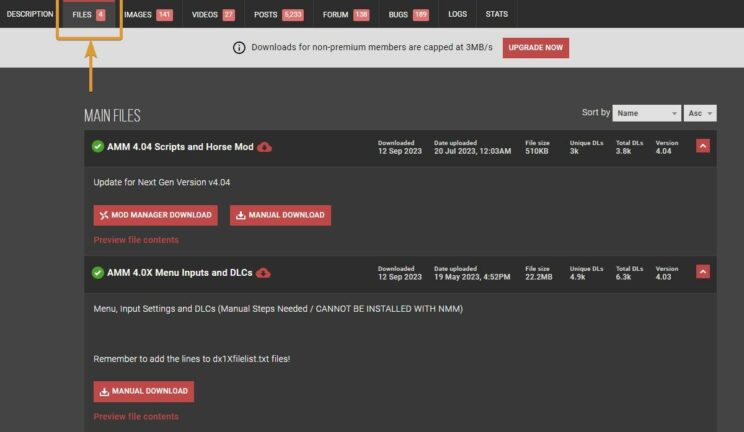Screen dimensions: 744x432
Task: View the Logs tab
Action: click(x=457, y=14)
